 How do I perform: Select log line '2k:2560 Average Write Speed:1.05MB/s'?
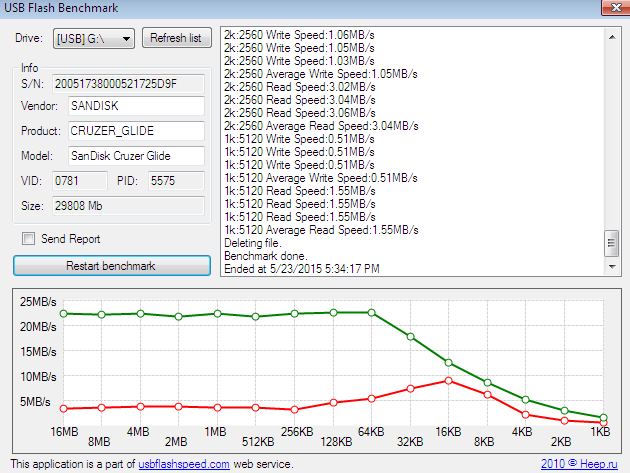click(x=321, y=74)
